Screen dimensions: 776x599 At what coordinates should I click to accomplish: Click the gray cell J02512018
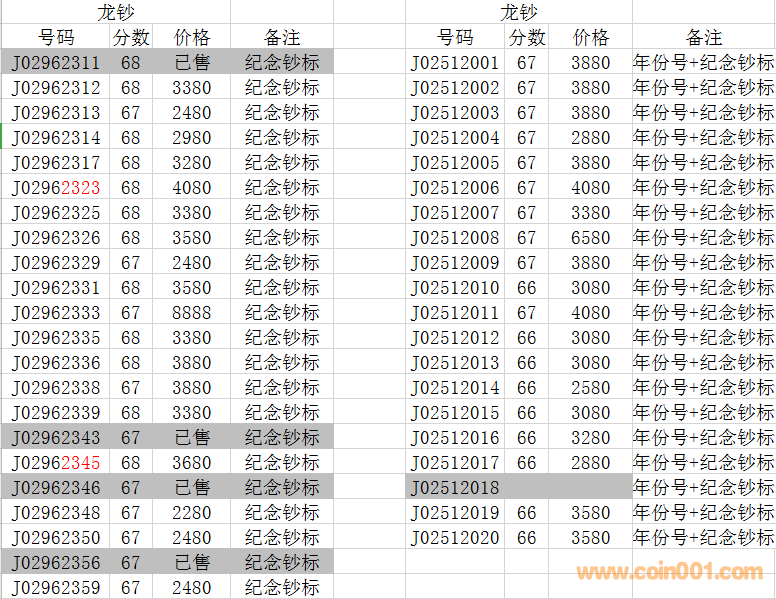coord(455,487)
